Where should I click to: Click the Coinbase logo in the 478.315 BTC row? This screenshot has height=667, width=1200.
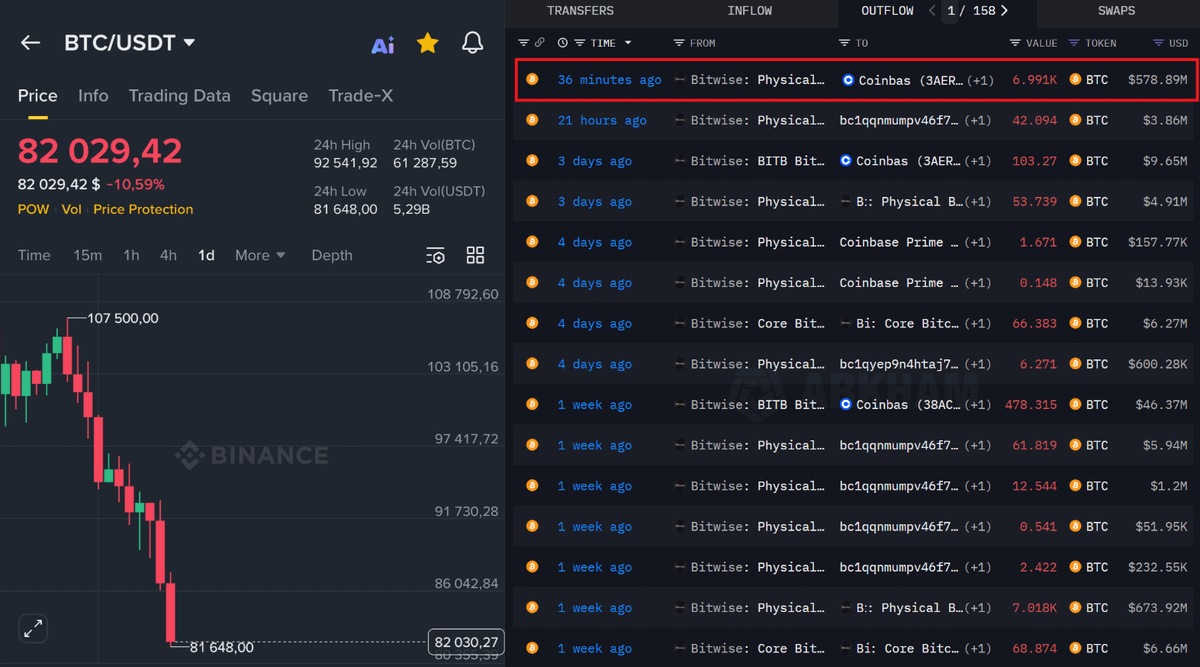point(846,405)
